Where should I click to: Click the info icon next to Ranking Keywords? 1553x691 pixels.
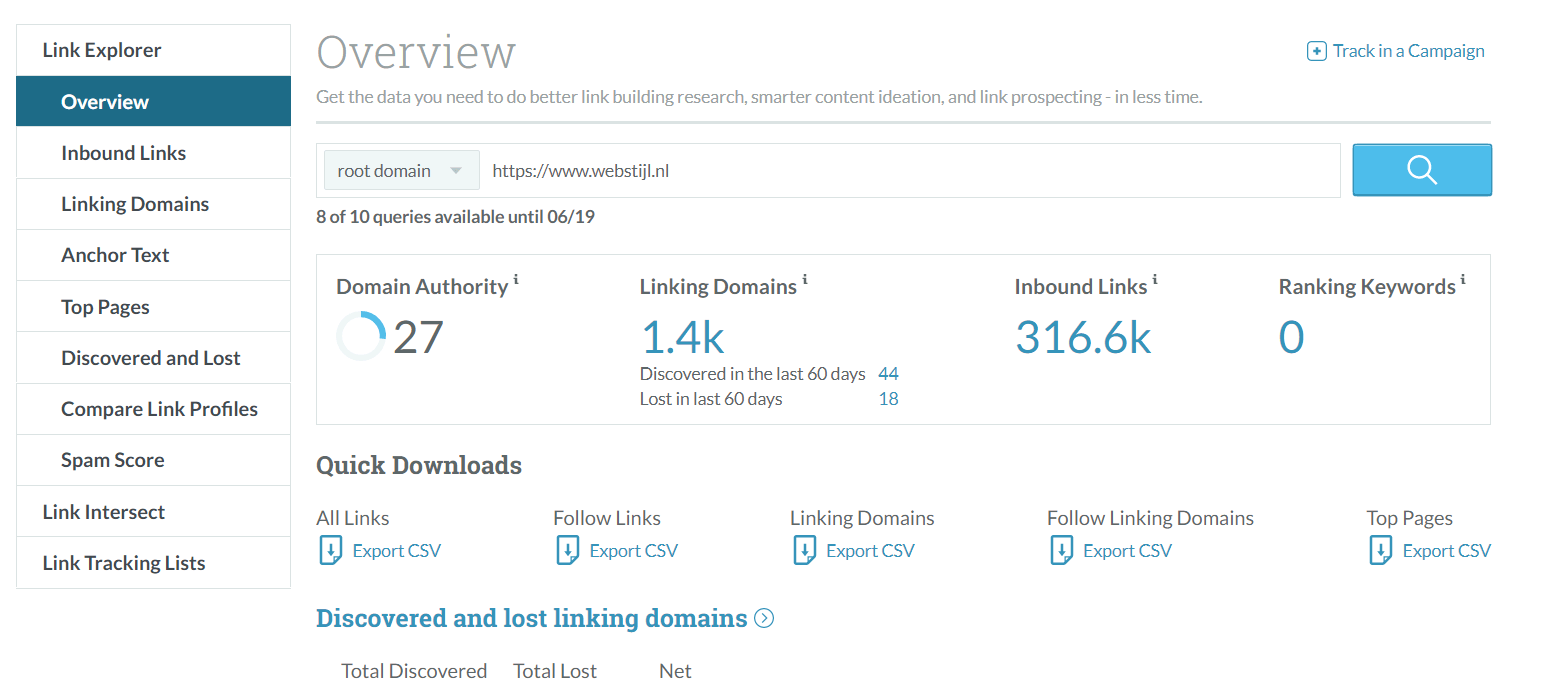1462,279
